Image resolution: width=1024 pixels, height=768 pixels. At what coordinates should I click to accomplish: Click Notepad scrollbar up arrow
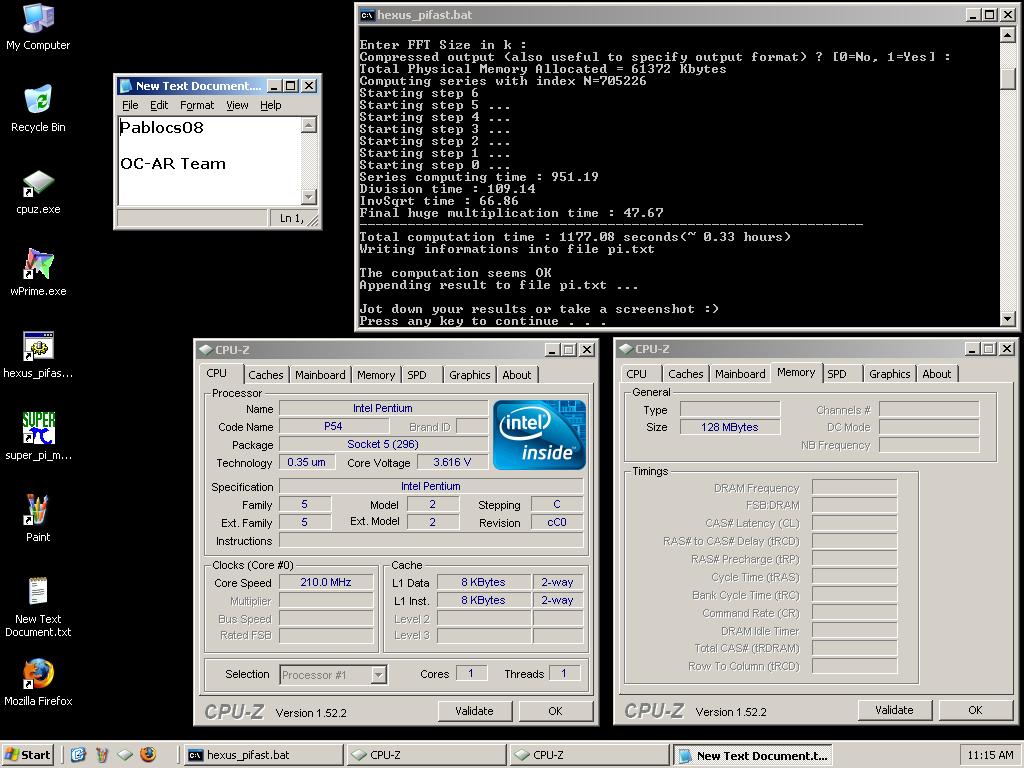(x=310, y=124)
